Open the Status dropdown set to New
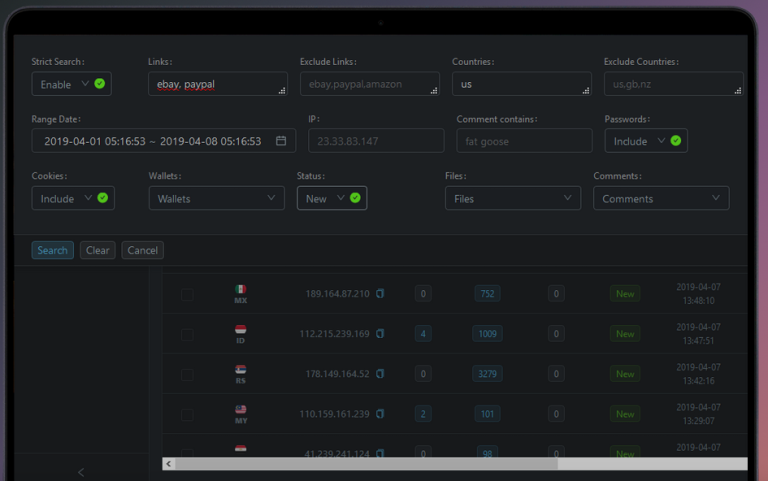The image size is (768, 481). 332,198
